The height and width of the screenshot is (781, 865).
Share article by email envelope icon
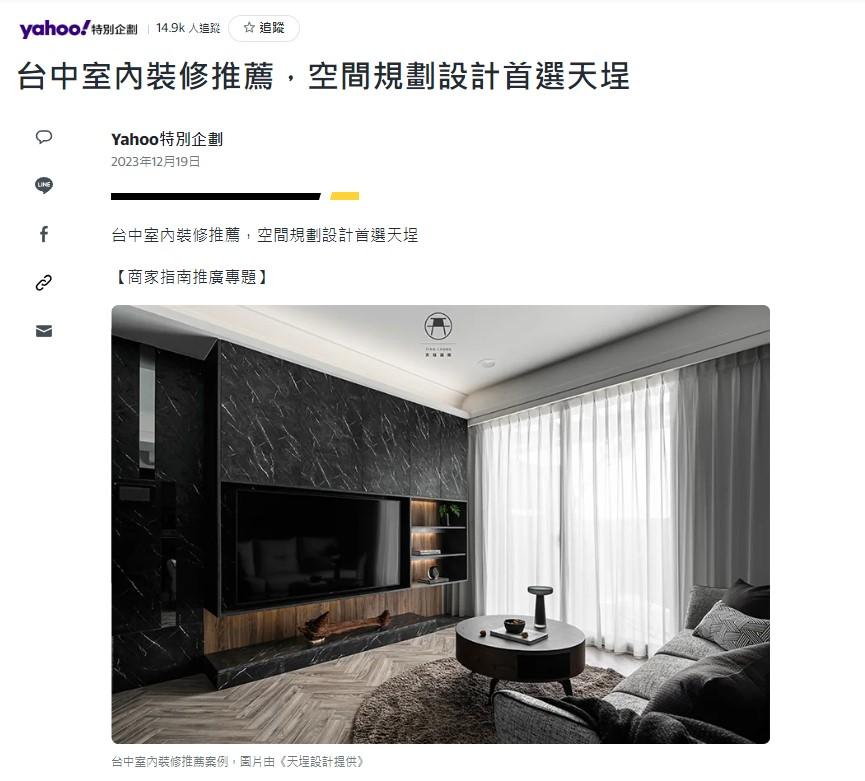click(x=44, y=331)
